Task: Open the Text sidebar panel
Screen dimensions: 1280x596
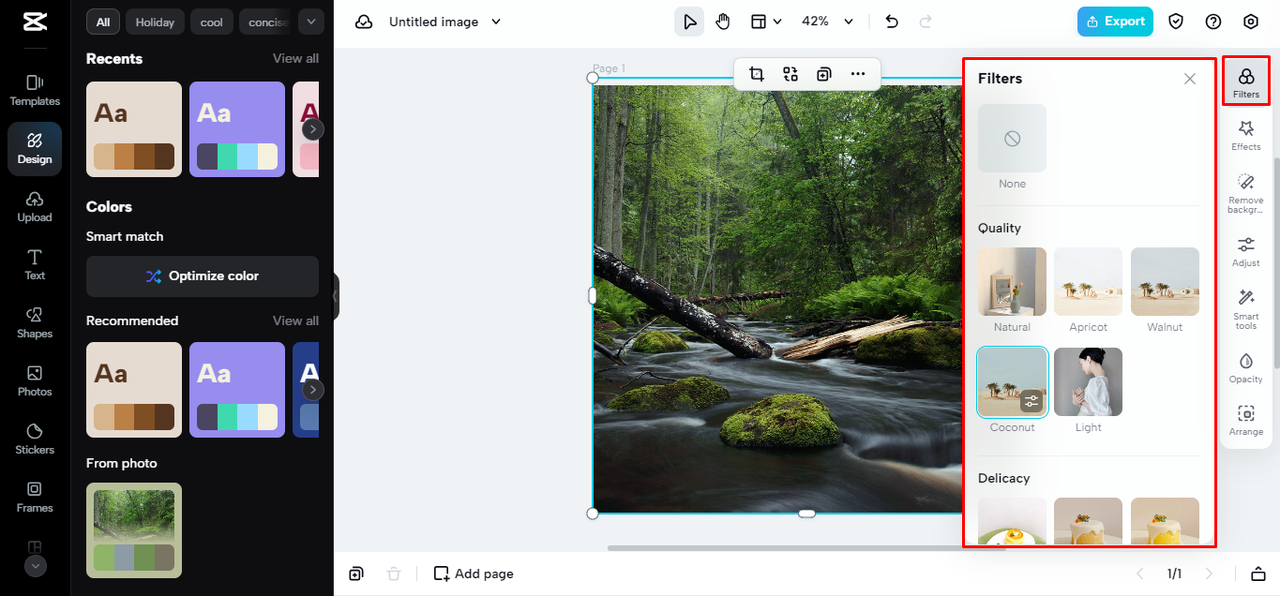Action: coord(35,264)
